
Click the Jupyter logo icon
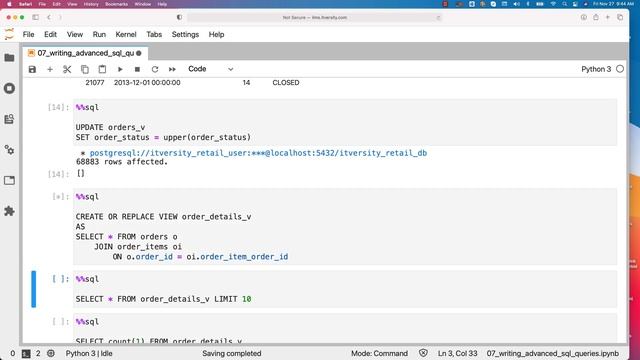pyautogui.click(x=9, y=34)
